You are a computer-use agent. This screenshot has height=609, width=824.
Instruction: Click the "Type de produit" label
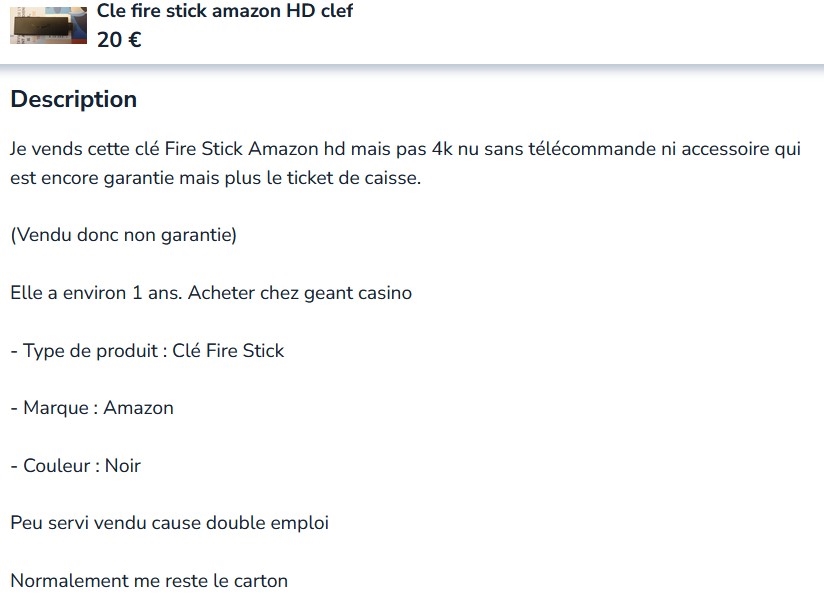[88, 351]
